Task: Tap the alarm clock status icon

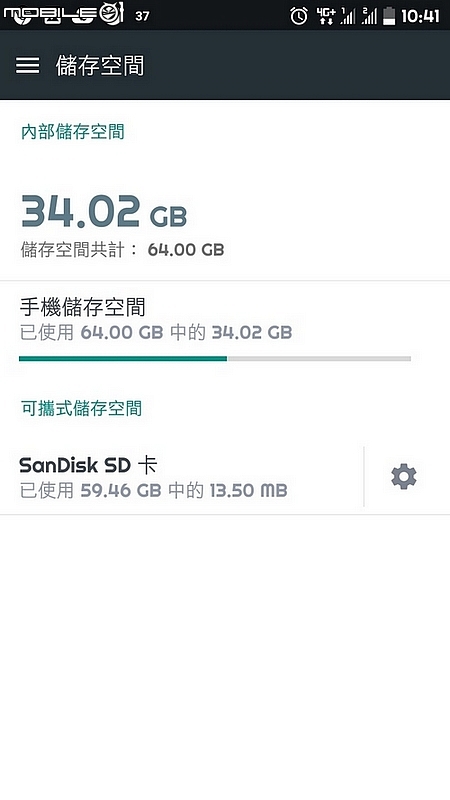Action: 299,16
